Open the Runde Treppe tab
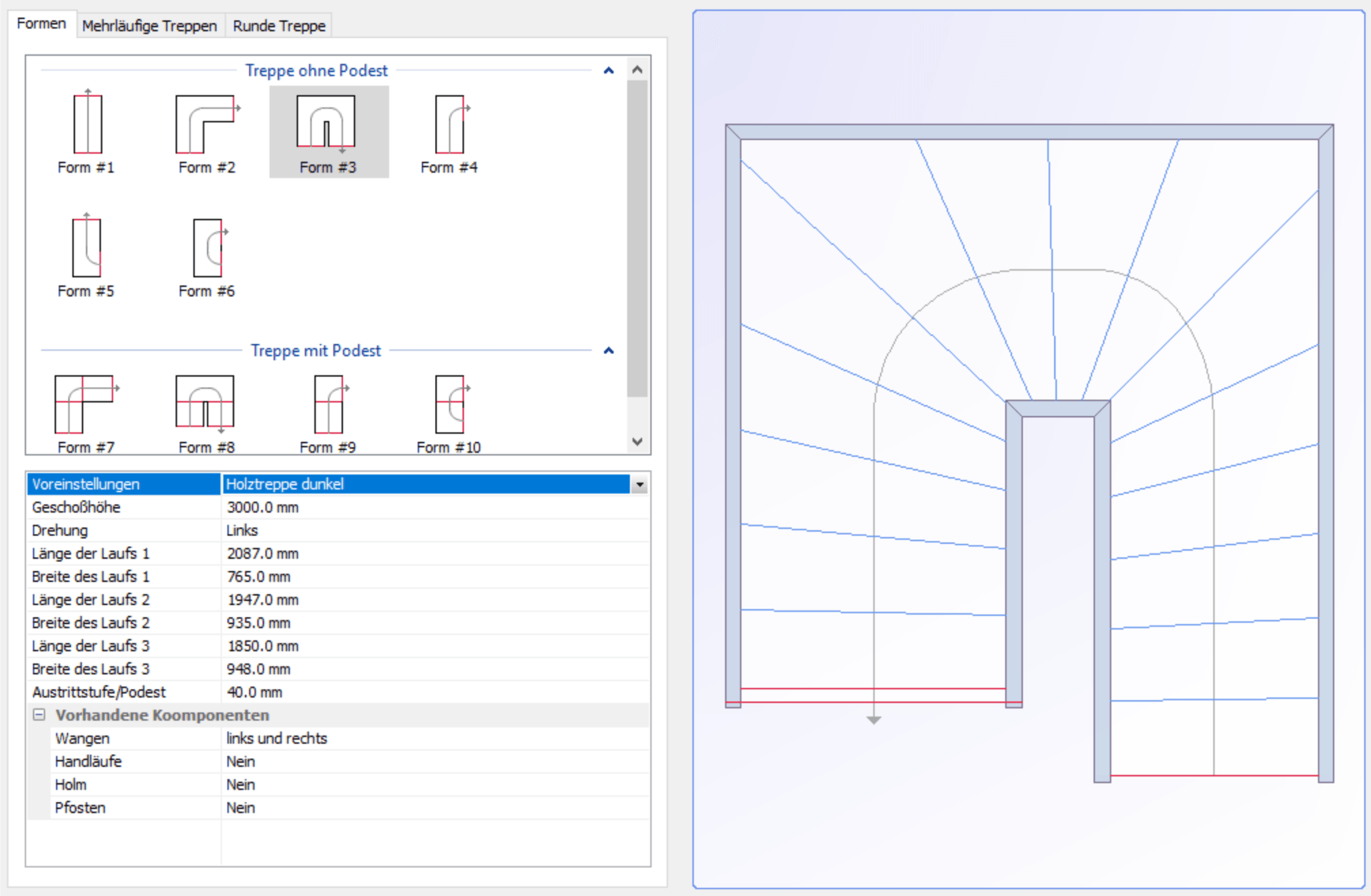 pyautogui.click(x=278, y=26)
